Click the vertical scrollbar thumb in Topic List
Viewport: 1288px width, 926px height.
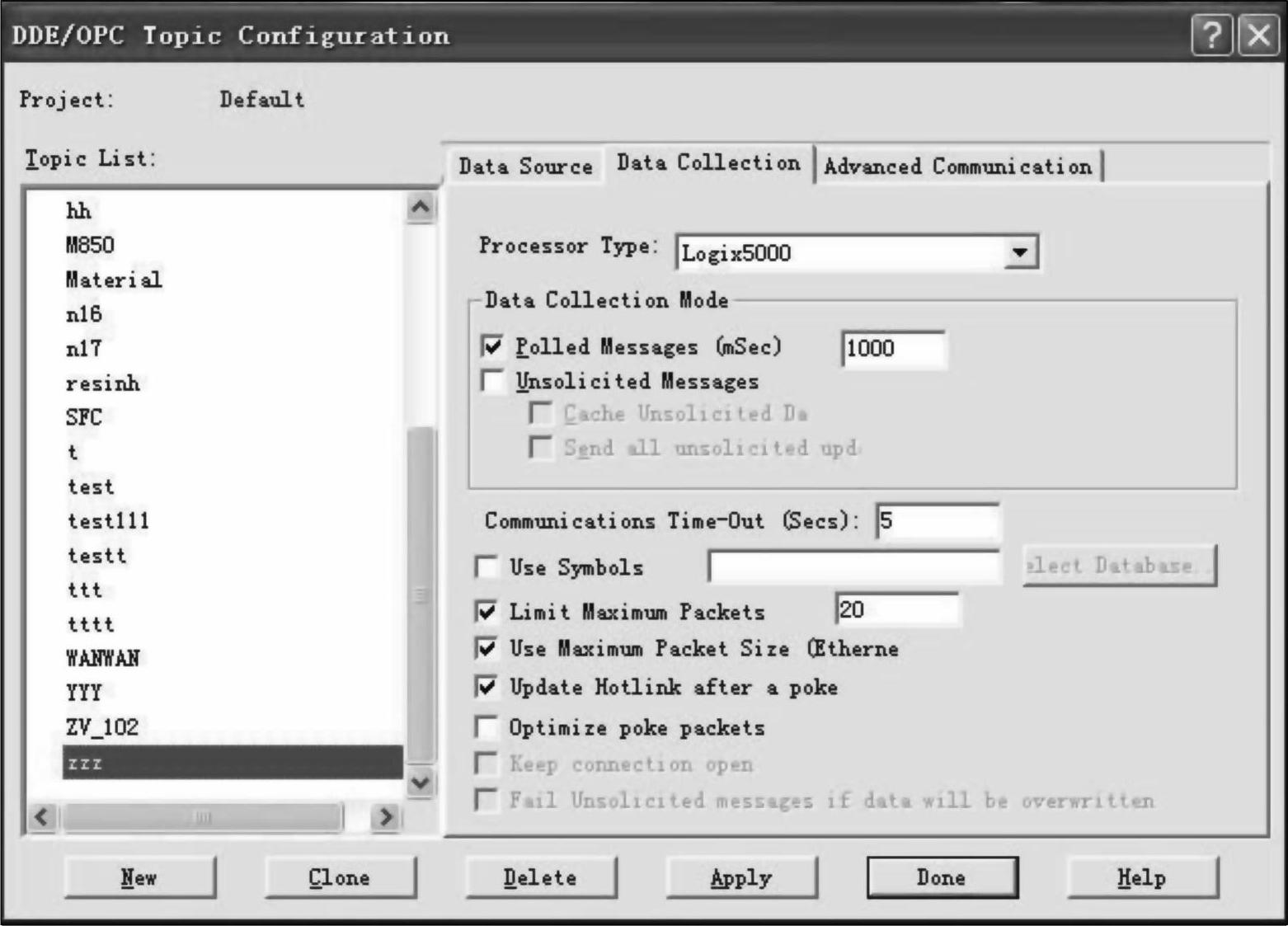point(421,594)
